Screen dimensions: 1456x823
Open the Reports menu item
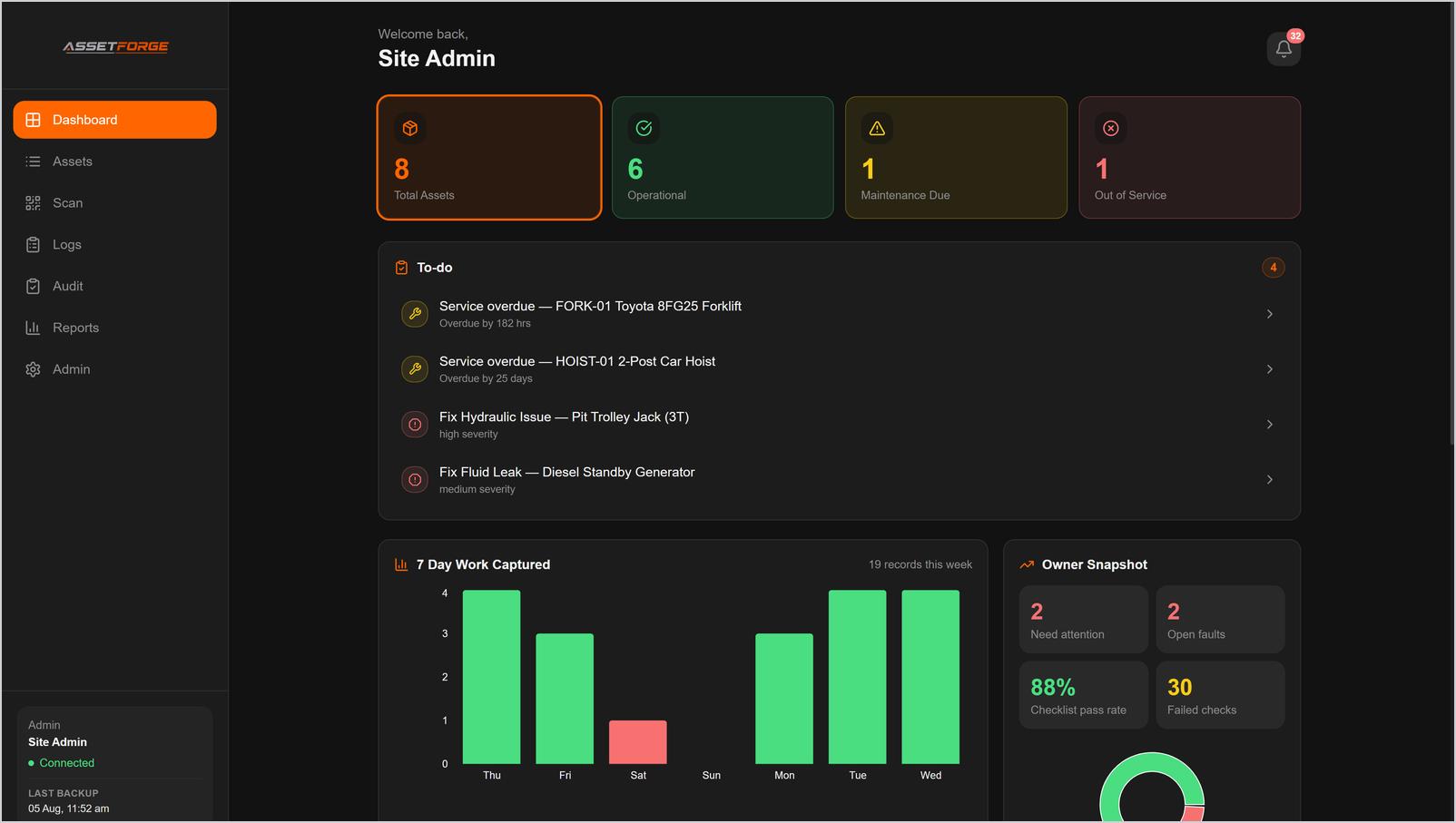click(x=115, y=328)
